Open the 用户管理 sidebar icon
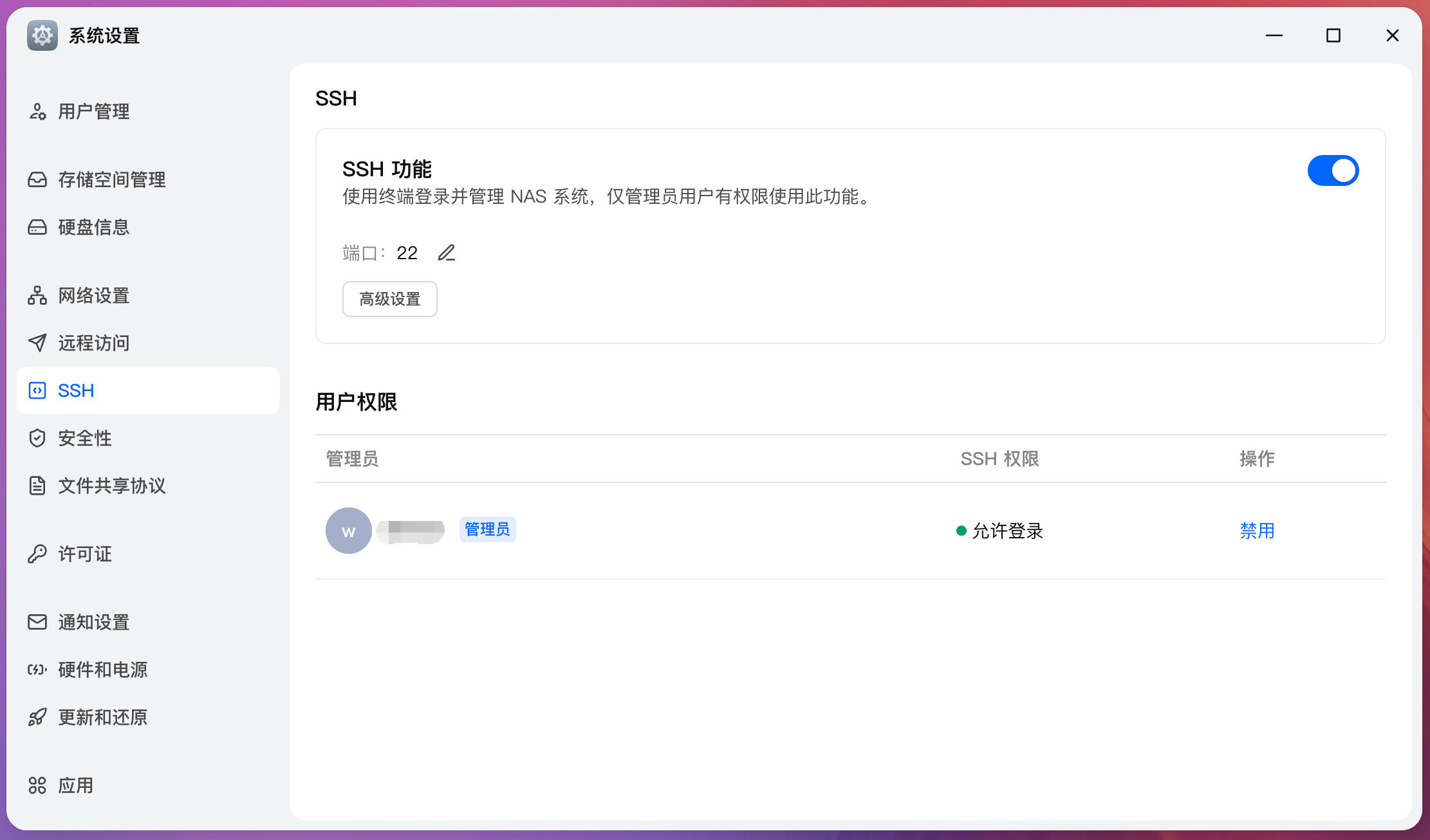The image size is (1430, 840). point(37,111)
